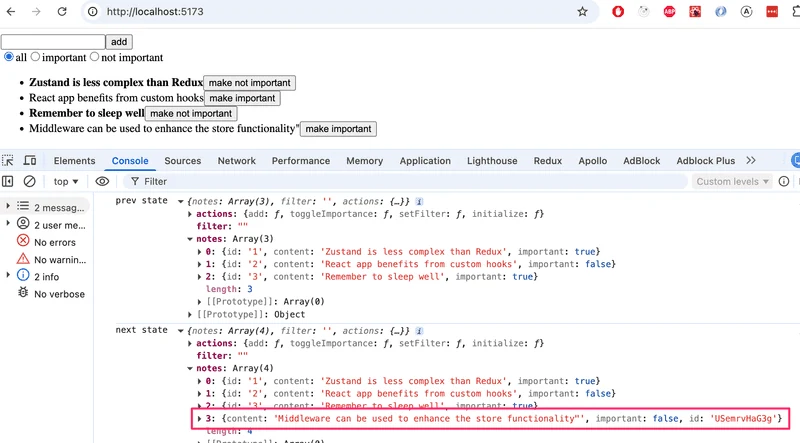Open the ABP extension icon
800x443 pixels.
click(669, 11)
